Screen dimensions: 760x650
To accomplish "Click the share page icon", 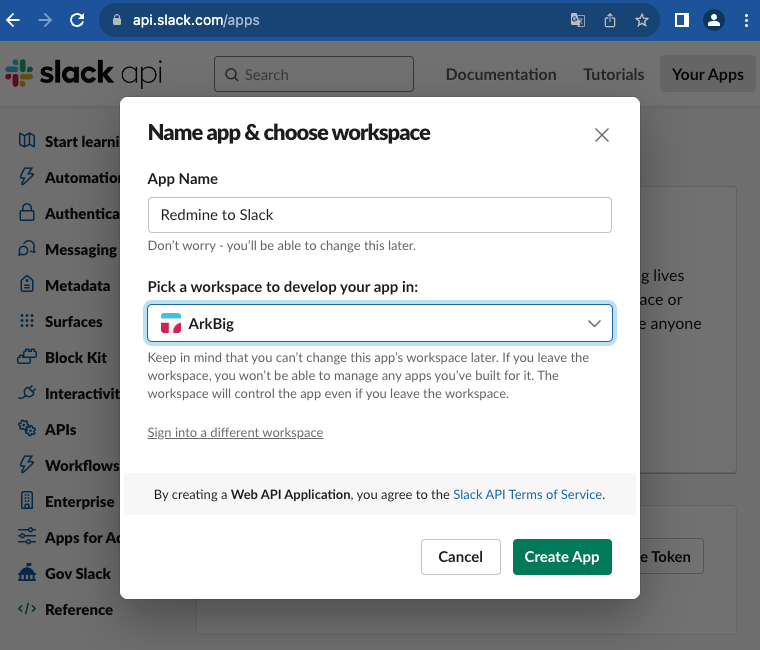I will tap(610, 20).
